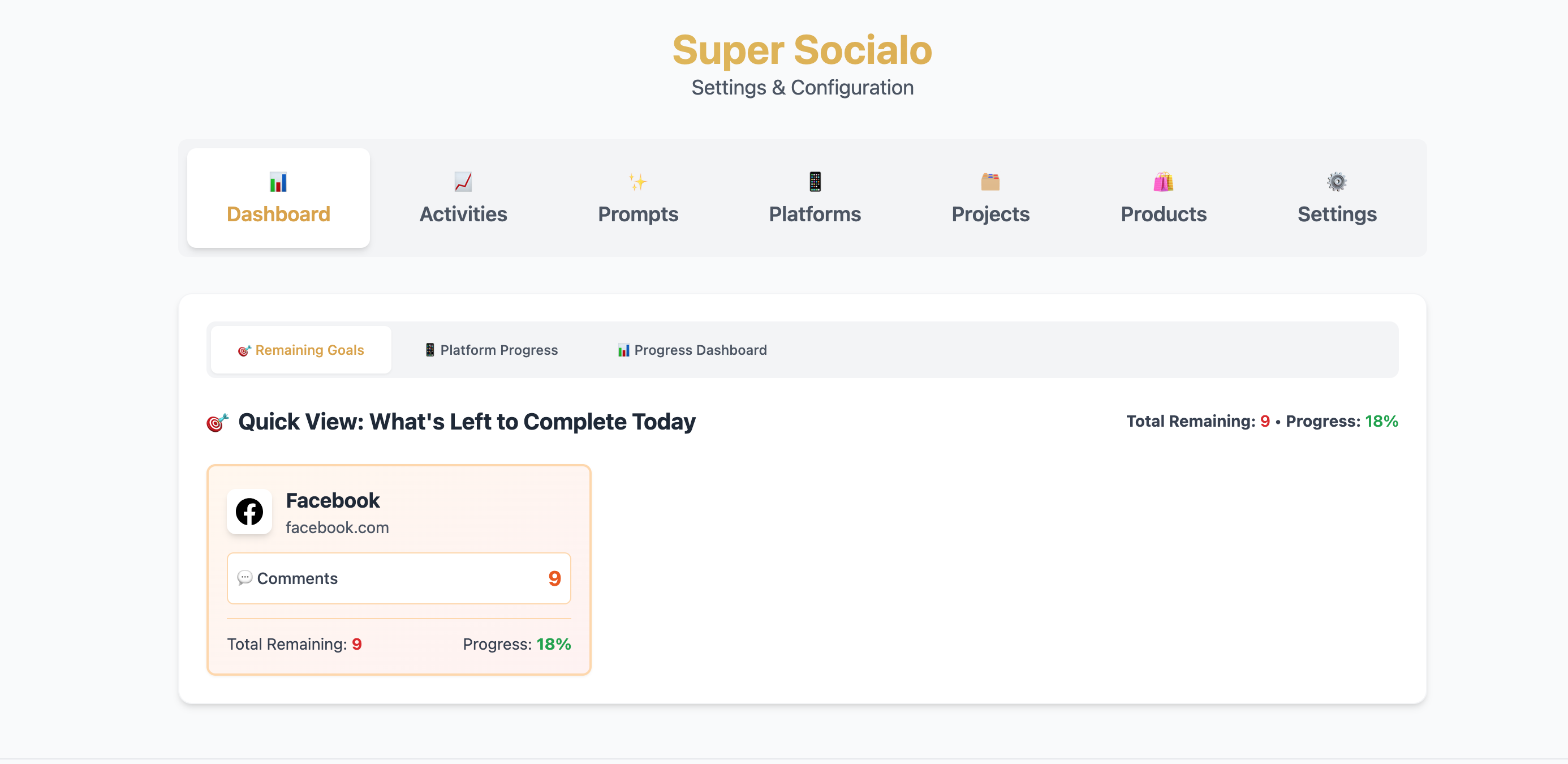Click the Dashboard bar chart icon

pos(278,182)
